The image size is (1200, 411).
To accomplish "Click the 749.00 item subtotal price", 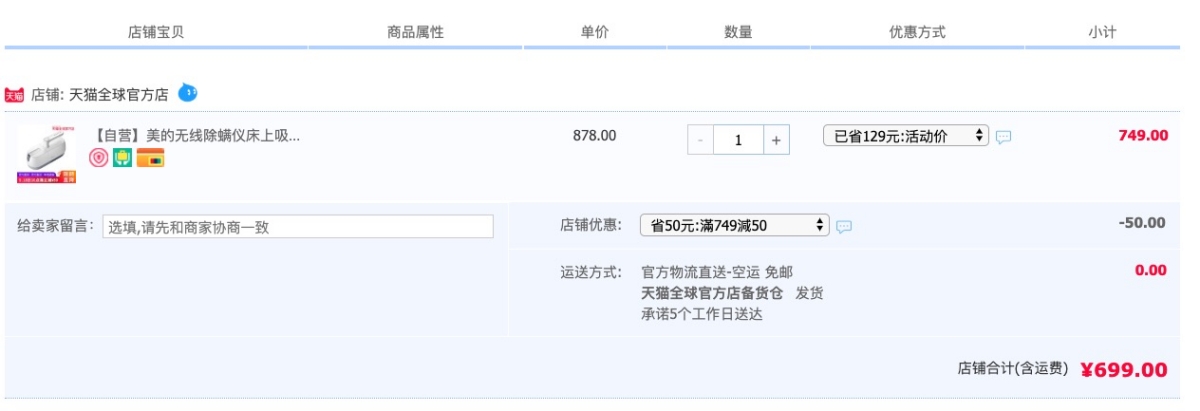I will [x=1142, y=135].
